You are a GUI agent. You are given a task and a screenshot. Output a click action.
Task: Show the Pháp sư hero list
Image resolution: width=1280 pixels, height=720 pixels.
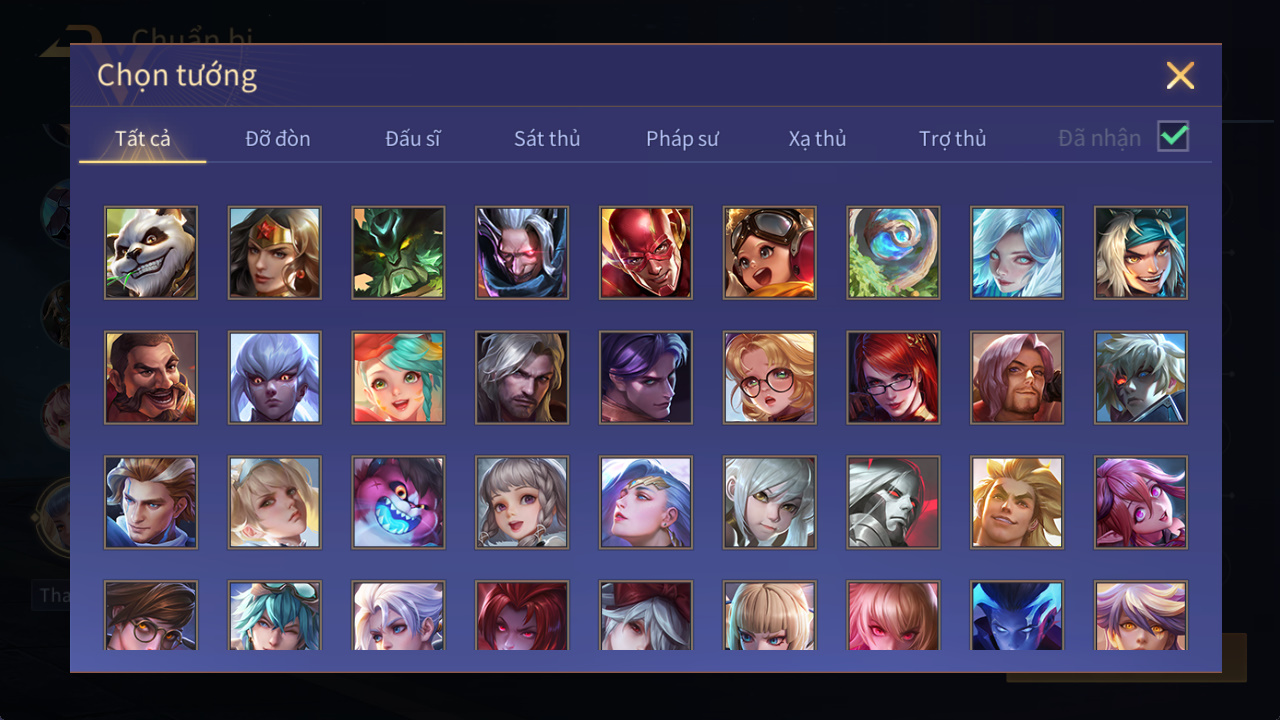point(682,139)
